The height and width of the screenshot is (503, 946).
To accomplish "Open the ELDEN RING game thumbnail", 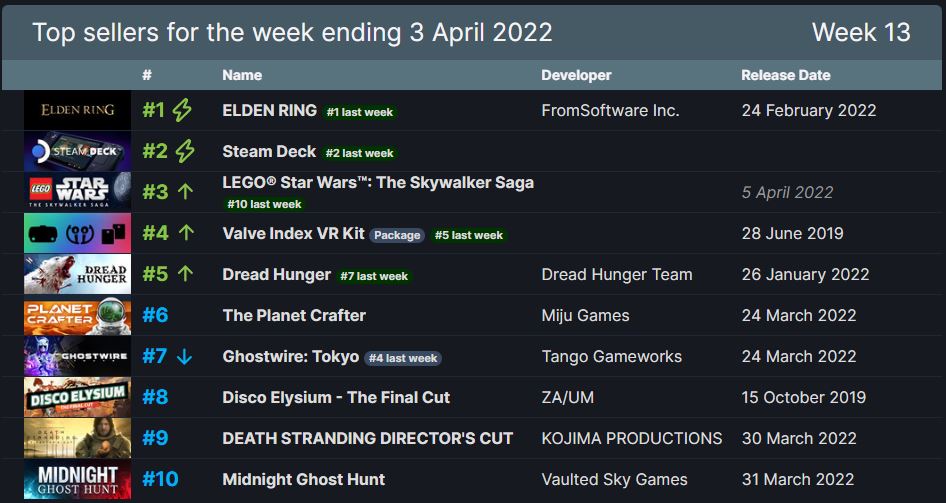I will point(77,110).
